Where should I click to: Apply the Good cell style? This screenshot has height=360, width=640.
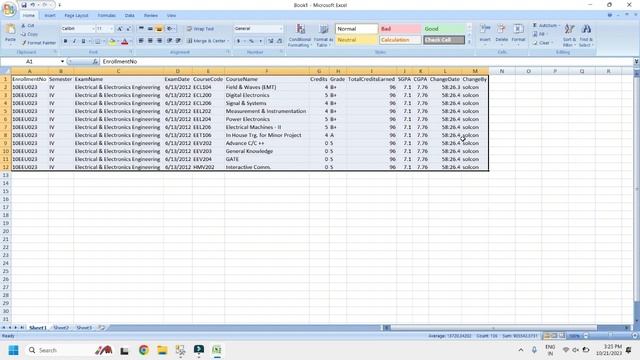pyautogui.click(x=444, y=29)
